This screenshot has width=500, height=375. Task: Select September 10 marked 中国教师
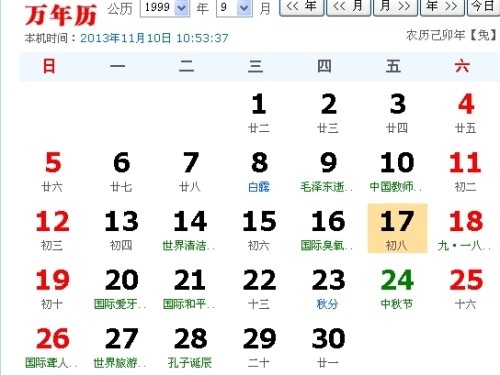(397, 171)
